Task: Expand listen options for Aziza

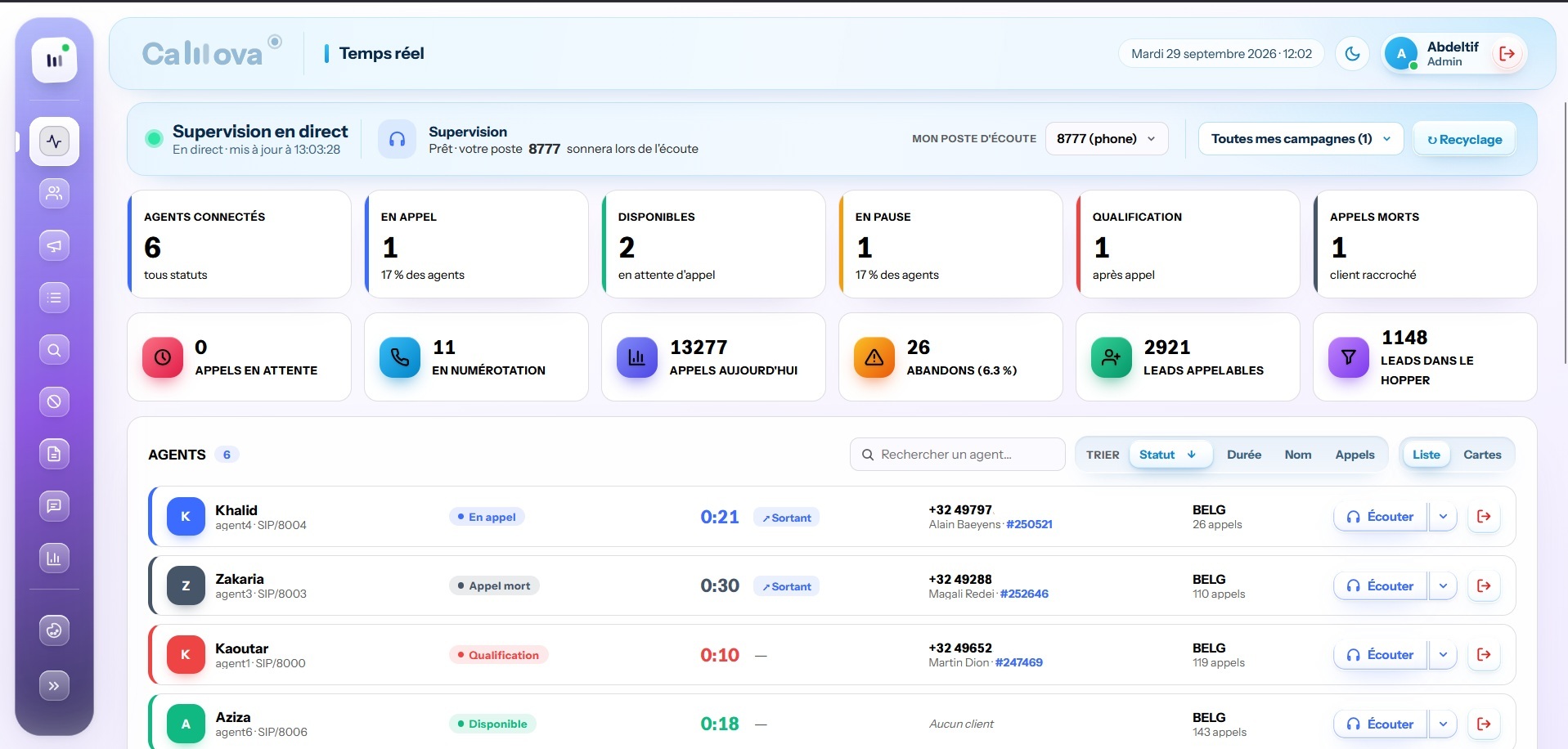Action: tap(1443, 724)
